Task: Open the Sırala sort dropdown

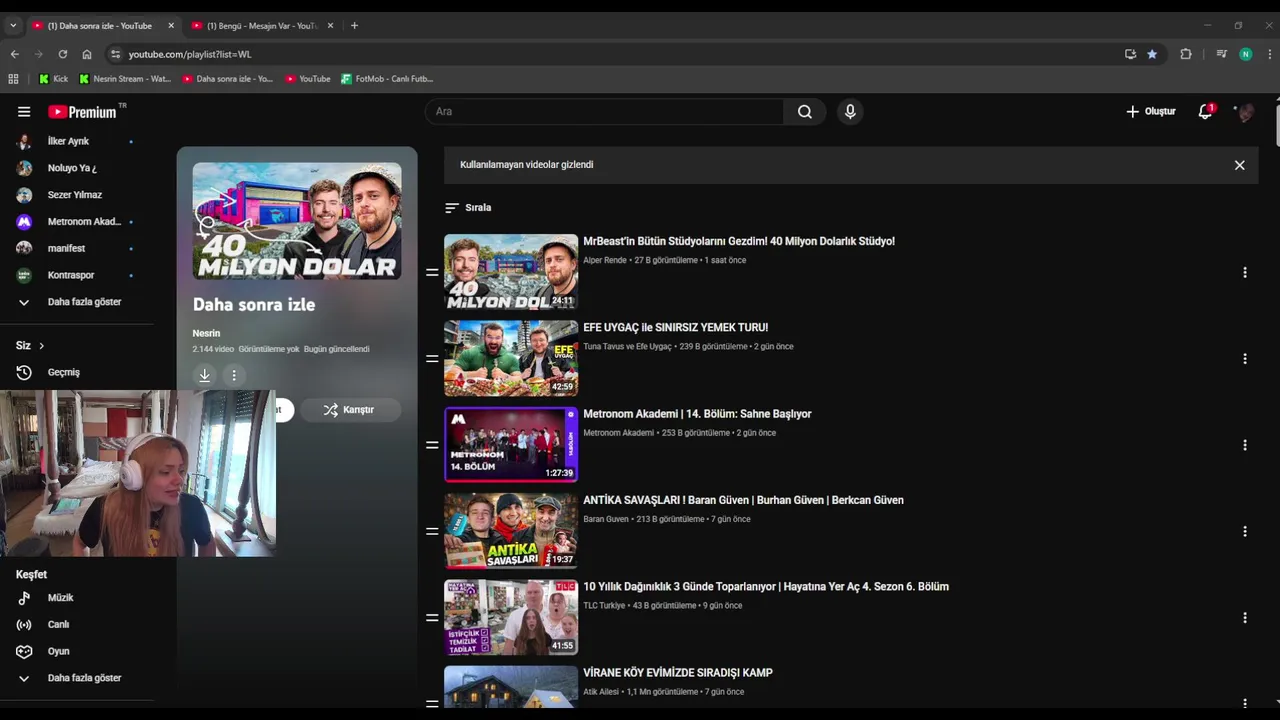Action: [x=468, y=208]
